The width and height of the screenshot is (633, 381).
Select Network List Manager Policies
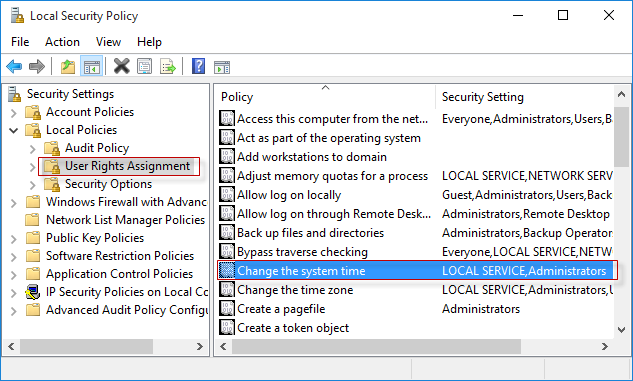126,220
